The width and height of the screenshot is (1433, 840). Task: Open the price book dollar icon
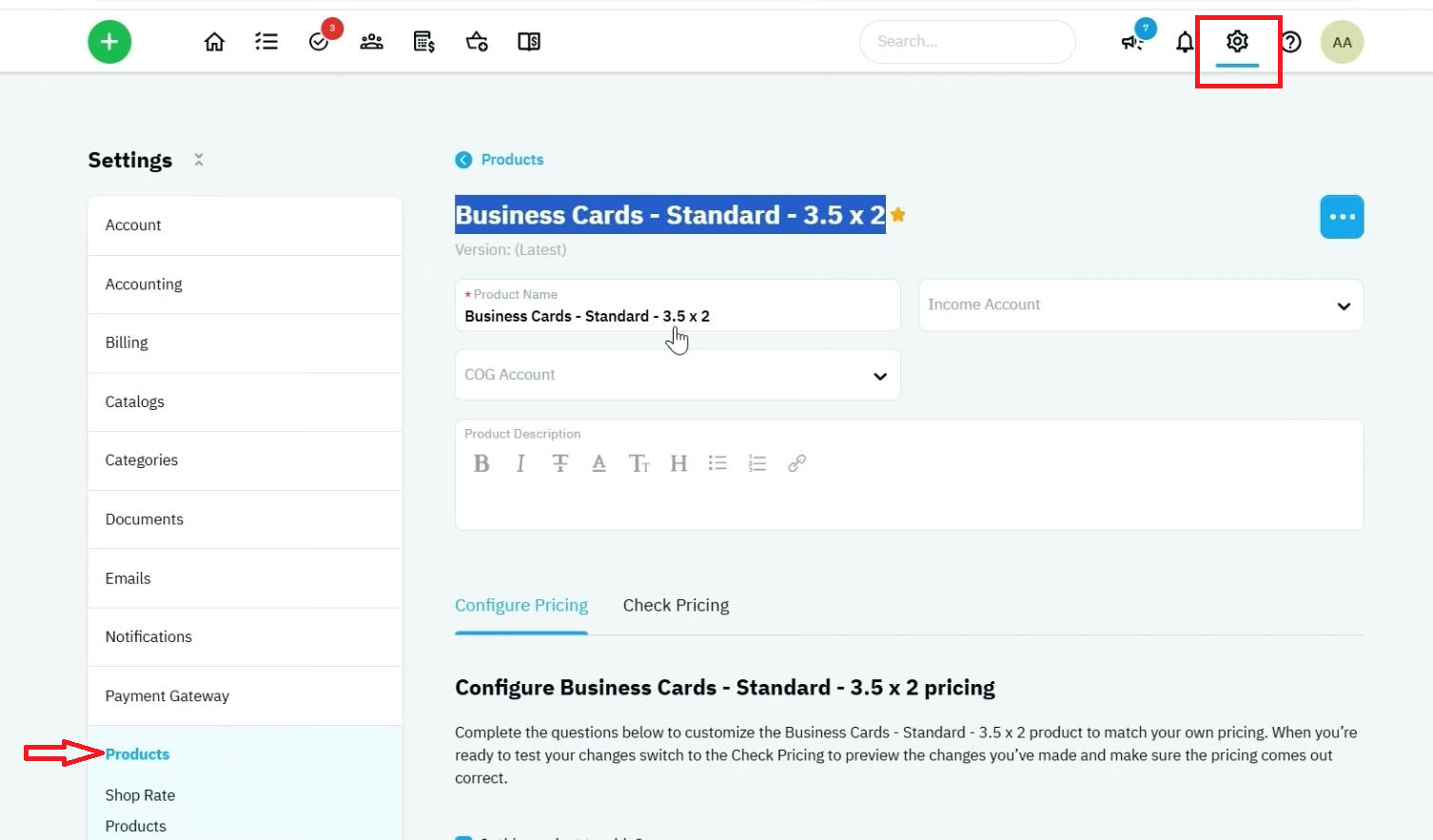pyautogui.click(x=529, y=42)
